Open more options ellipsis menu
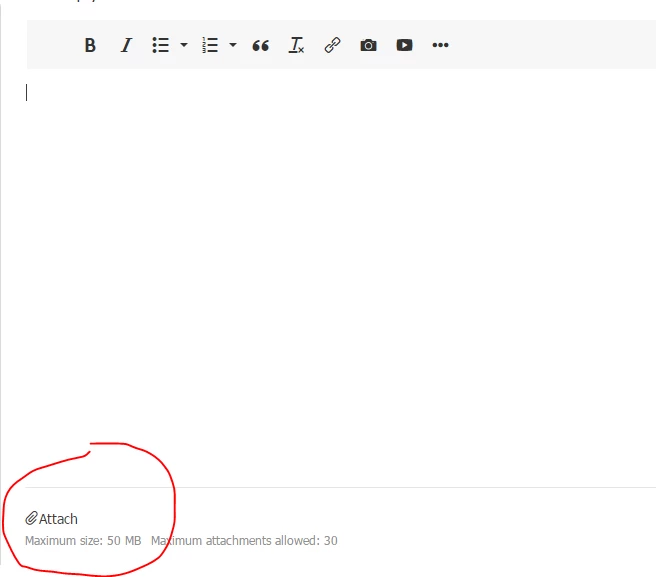This screenshot has width=656, height=577. (440, 45)
